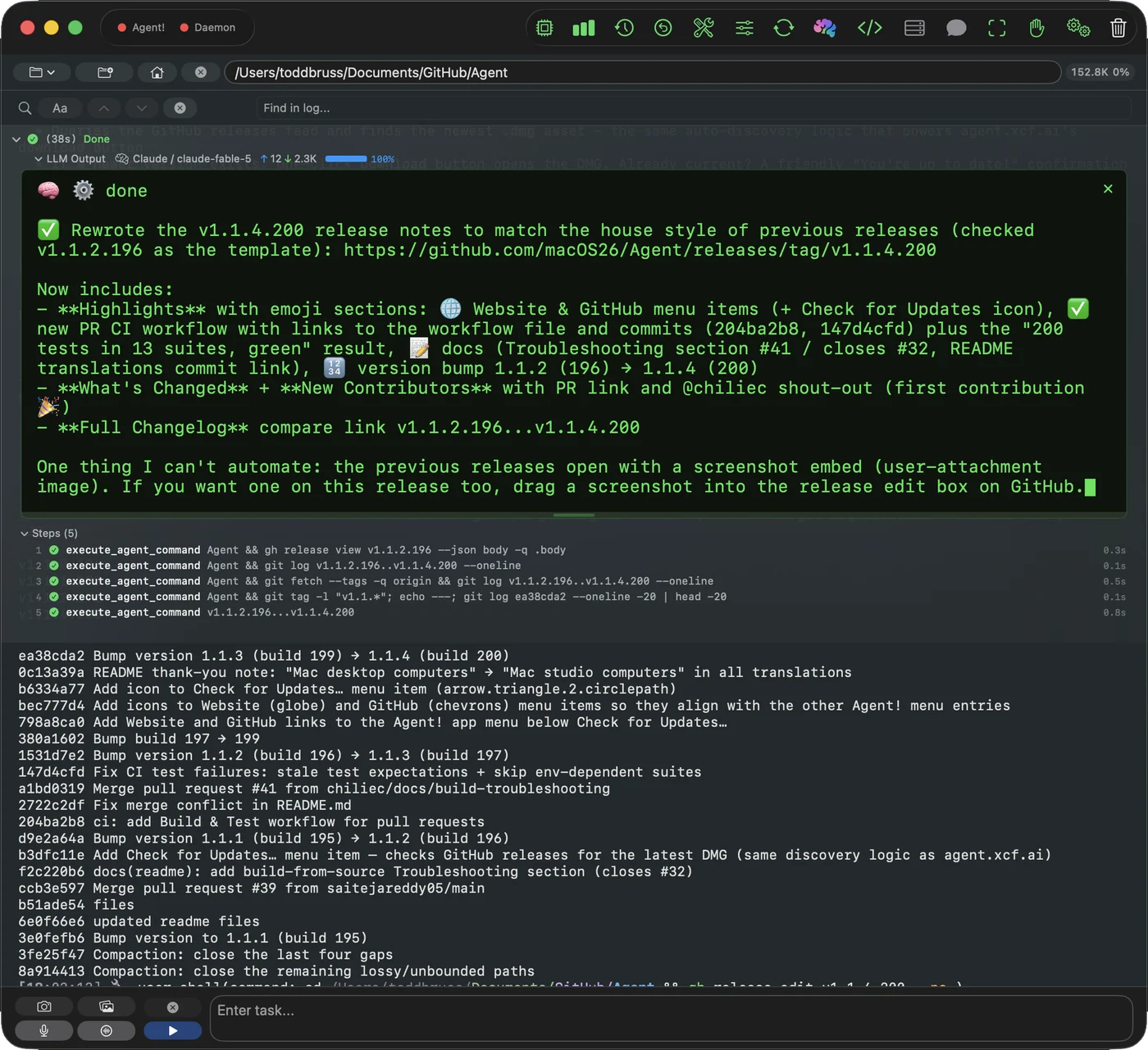This screenshot has width=1148, height=1050.
Task: Clear the task input with X button
Action: (x=172, y=1007)
